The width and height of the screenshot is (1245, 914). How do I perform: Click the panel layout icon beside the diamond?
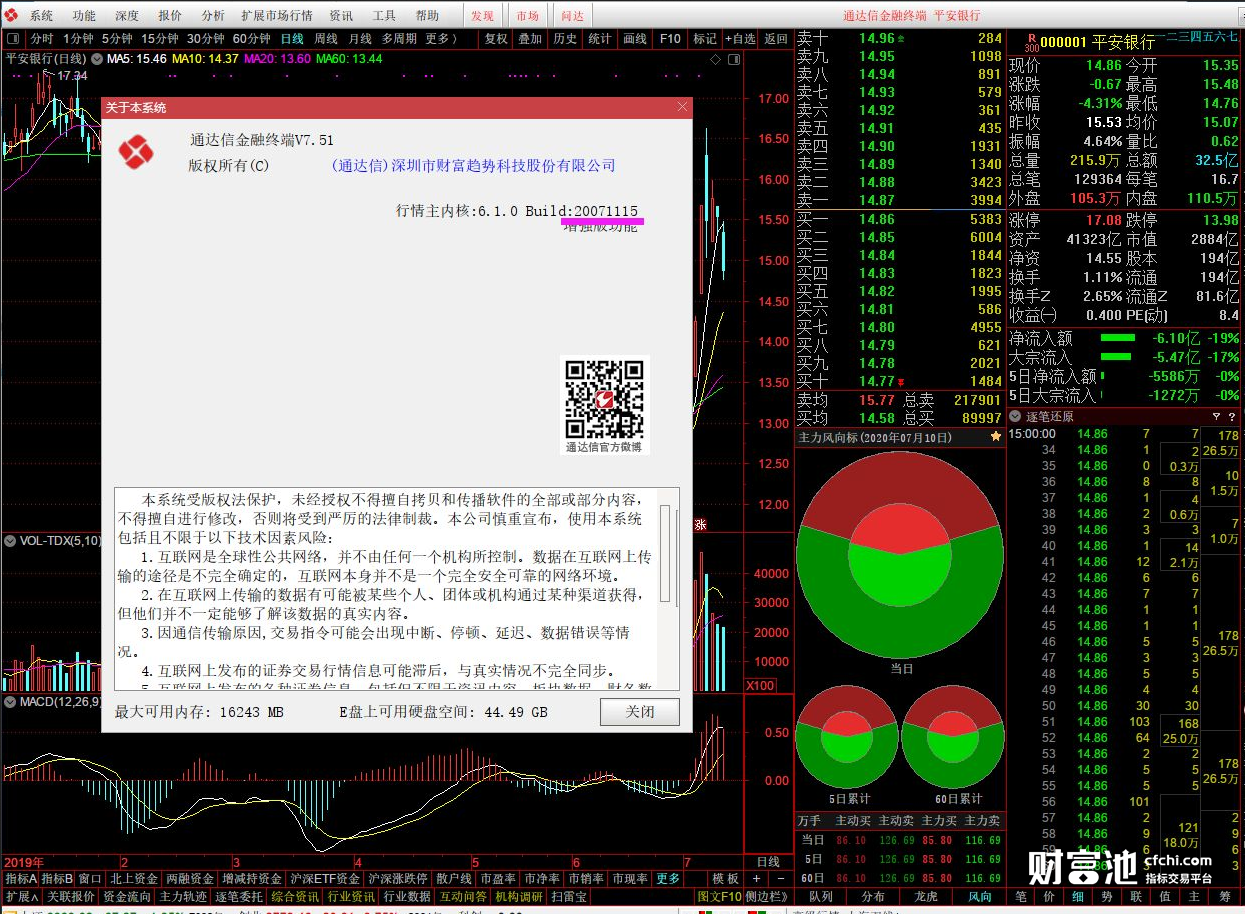[732, 60]
